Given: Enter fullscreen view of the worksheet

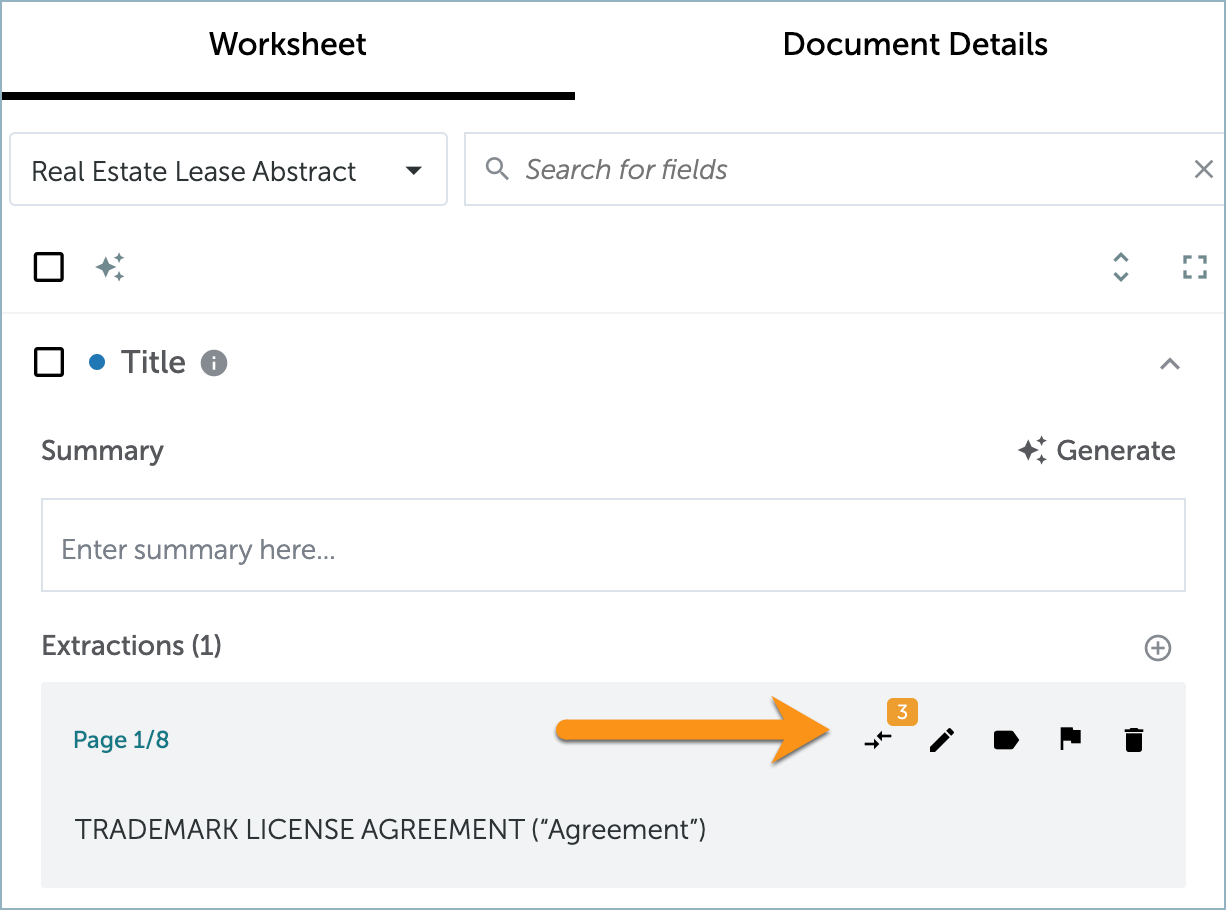Looking at the screenshot, I should (x=1195, y=267).
